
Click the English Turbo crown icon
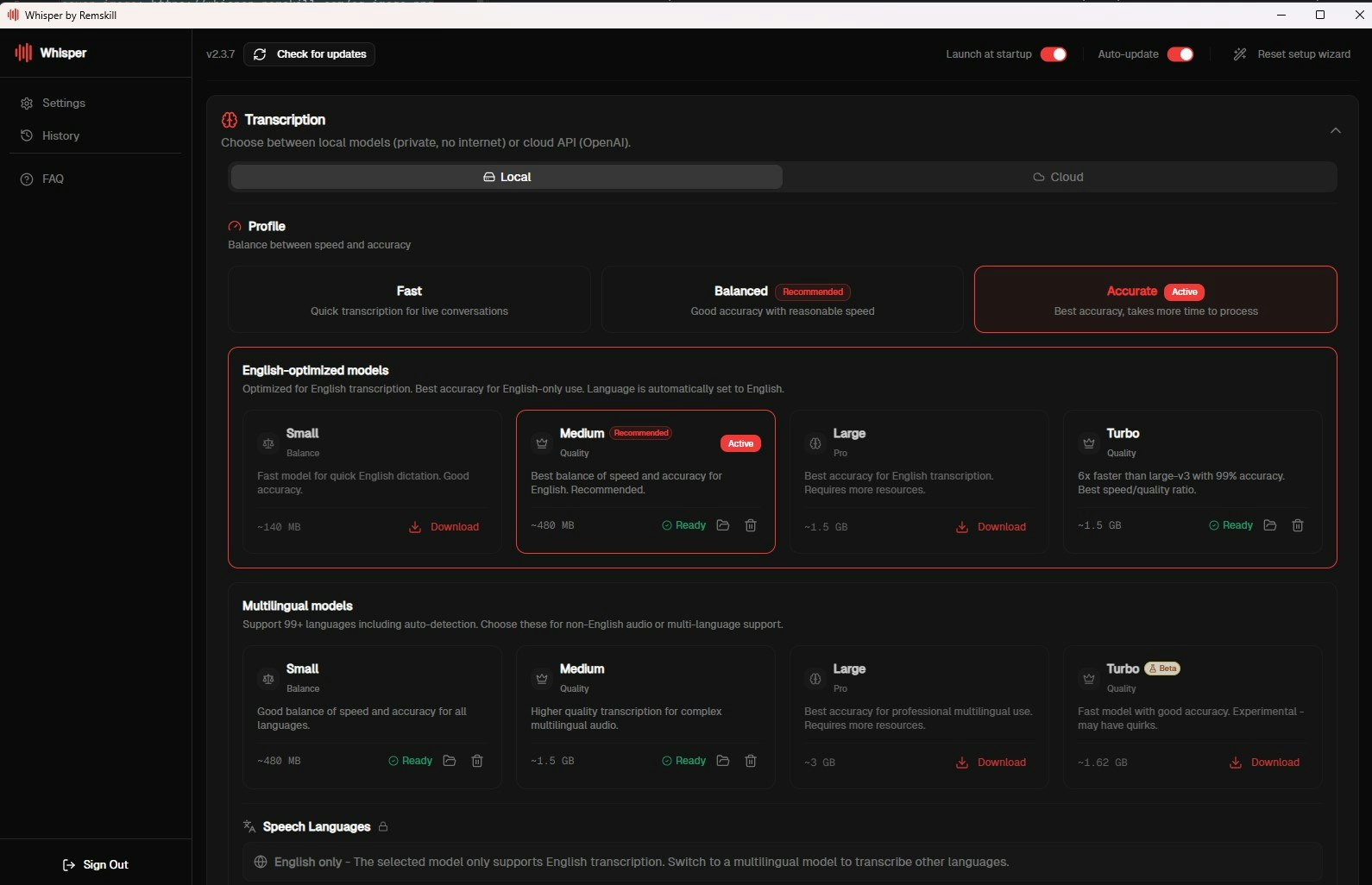point(1089,443)
